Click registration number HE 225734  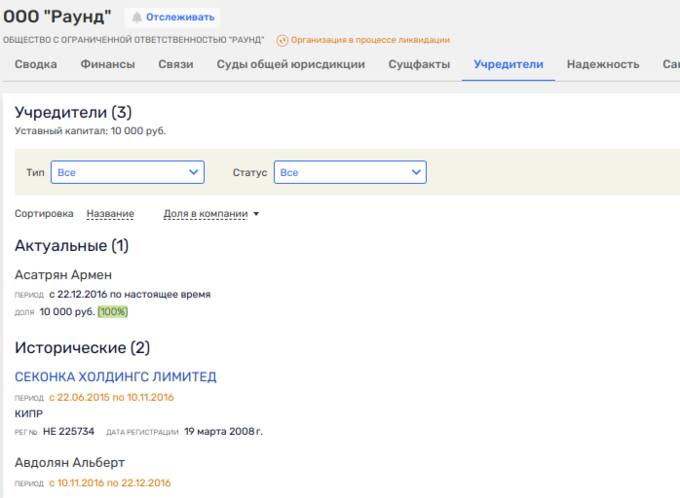(x=69, y=432)
